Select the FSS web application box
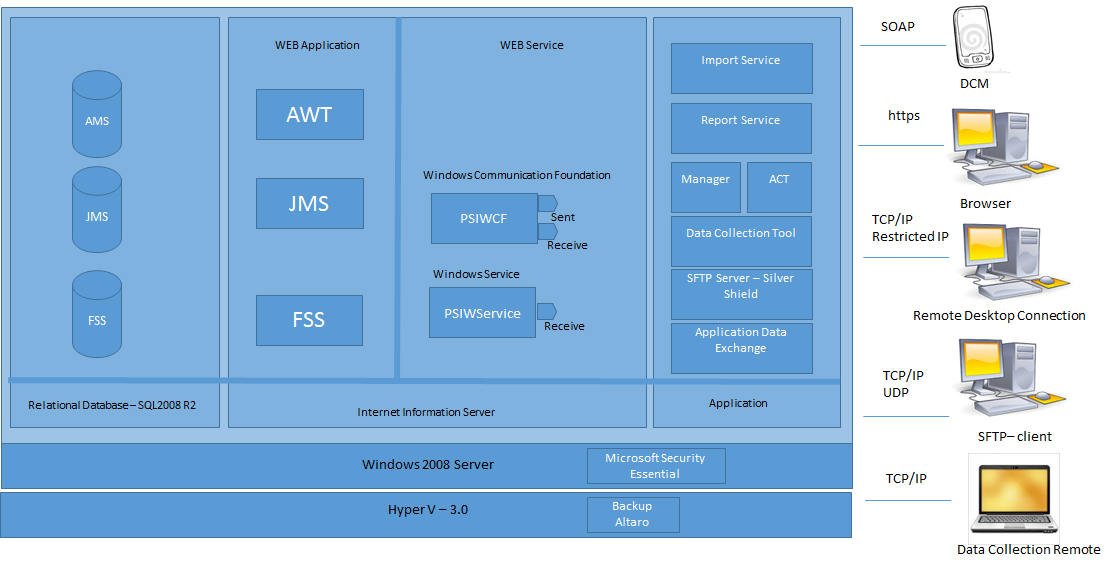 click(x=309, y=320)
